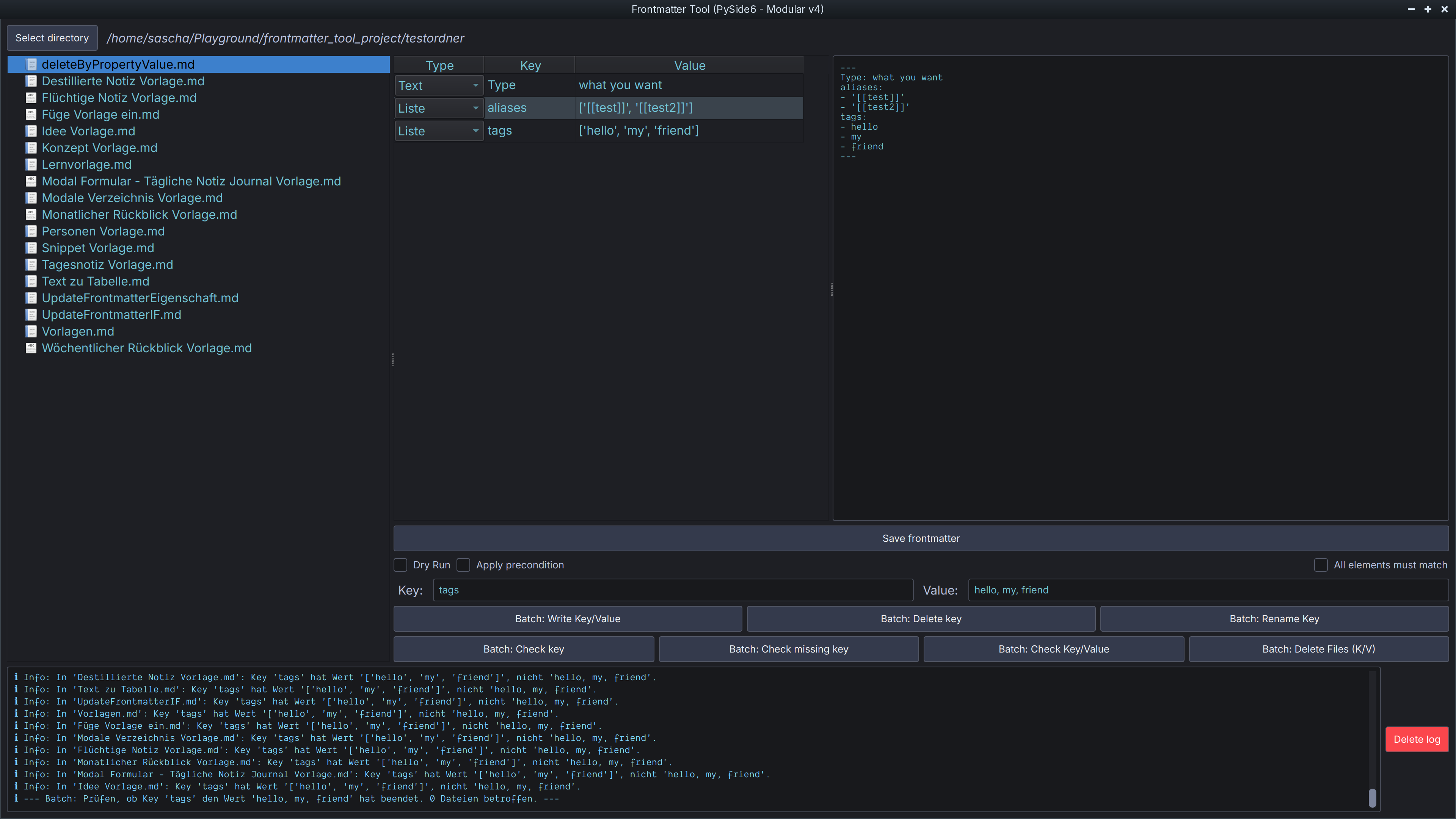Enable the Dry Run checkbox
Screen dimensions: 1456x819
tap(400, 565)
